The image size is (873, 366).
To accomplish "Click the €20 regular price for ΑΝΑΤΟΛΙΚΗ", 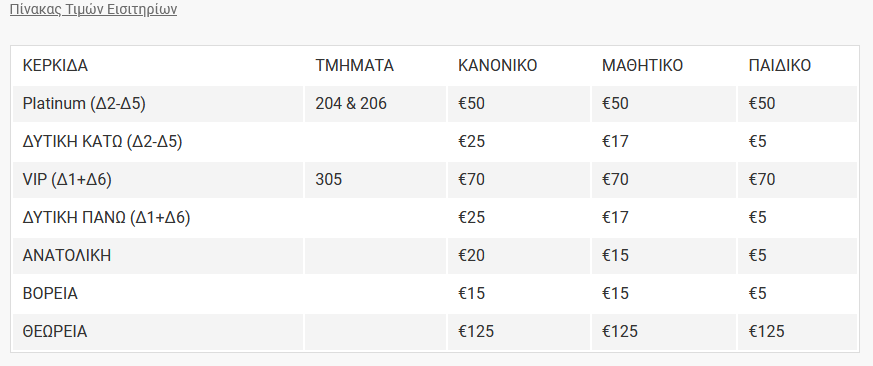I will point(471,255).
